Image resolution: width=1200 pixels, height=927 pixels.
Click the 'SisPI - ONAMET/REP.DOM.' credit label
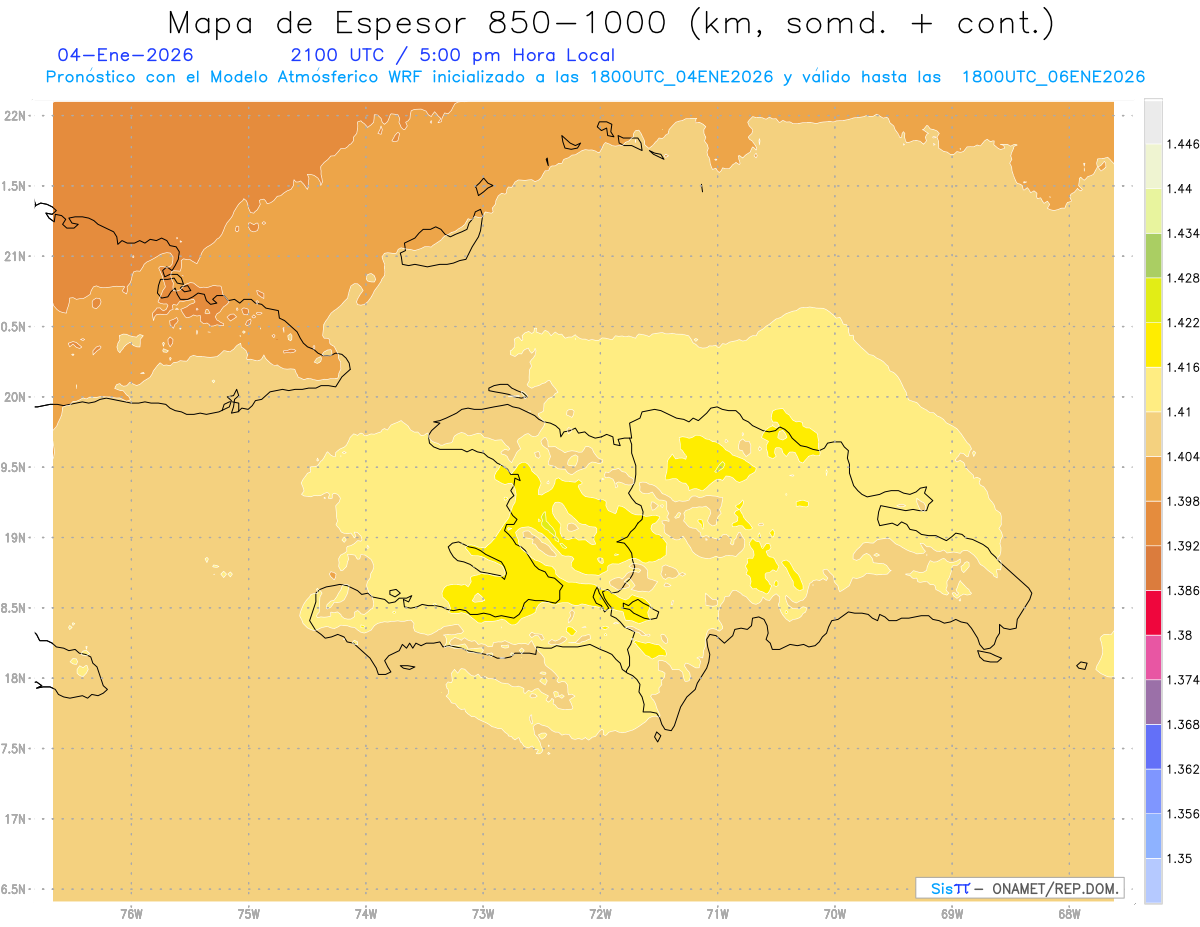click(1019, 888)
